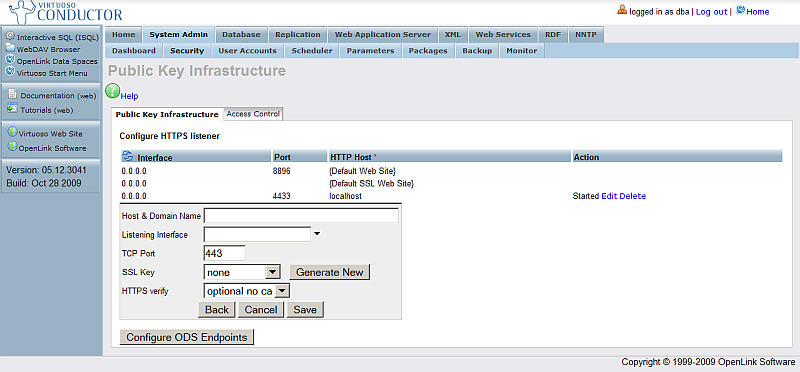Open the SSL Key dropdown

click(241, 272)
